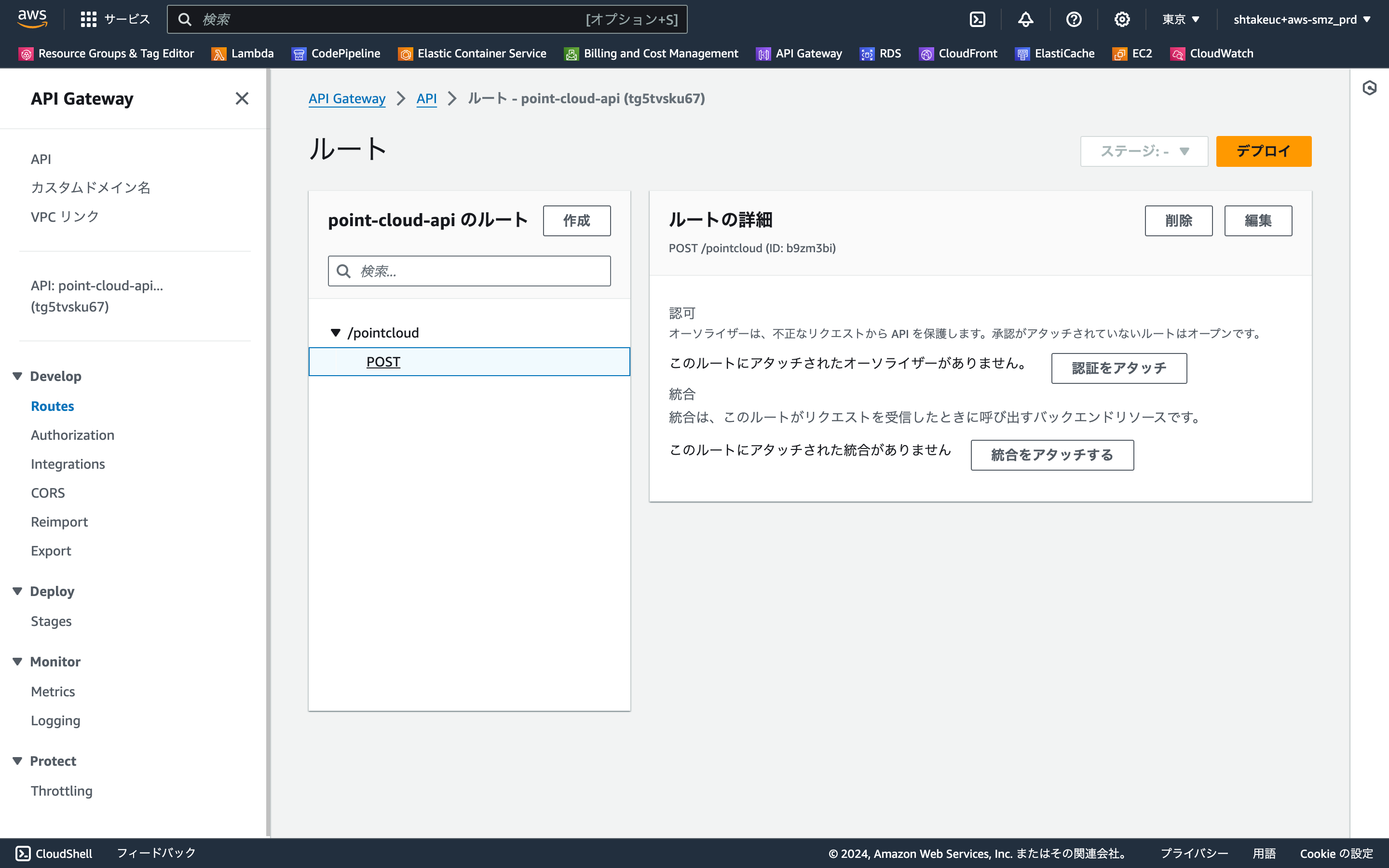
Task: Open Integrations in the sidebar
Action: [x=68, y=464]
